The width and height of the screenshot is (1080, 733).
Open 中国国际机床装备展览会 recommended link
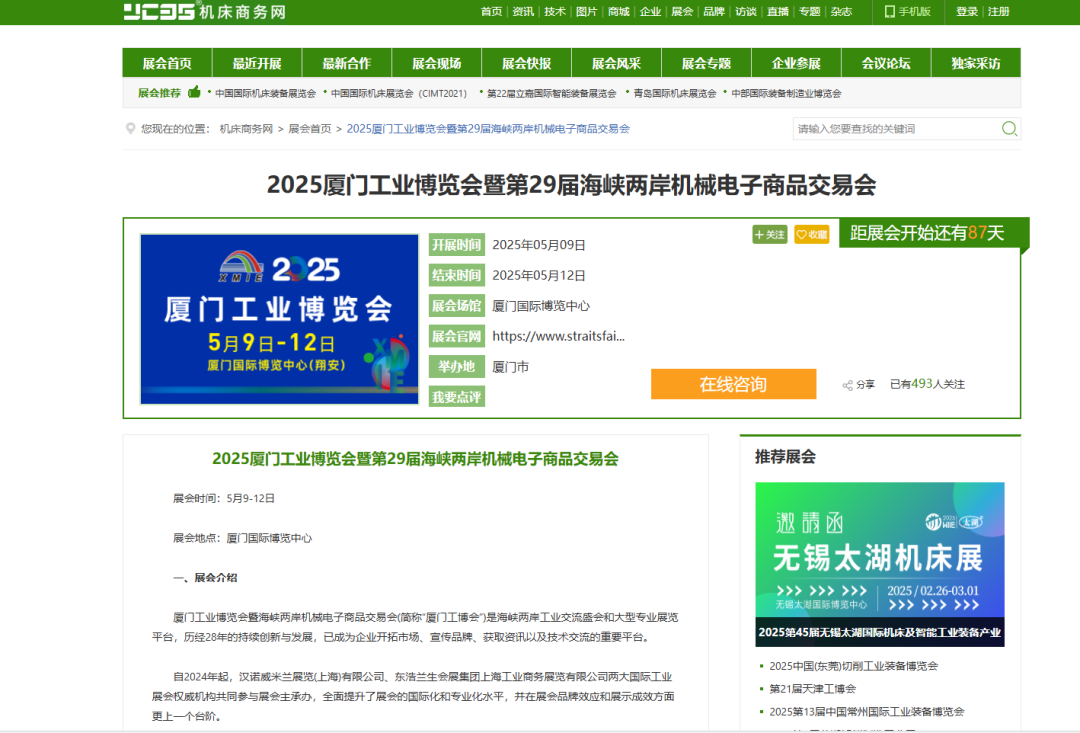tap(265, 93)
